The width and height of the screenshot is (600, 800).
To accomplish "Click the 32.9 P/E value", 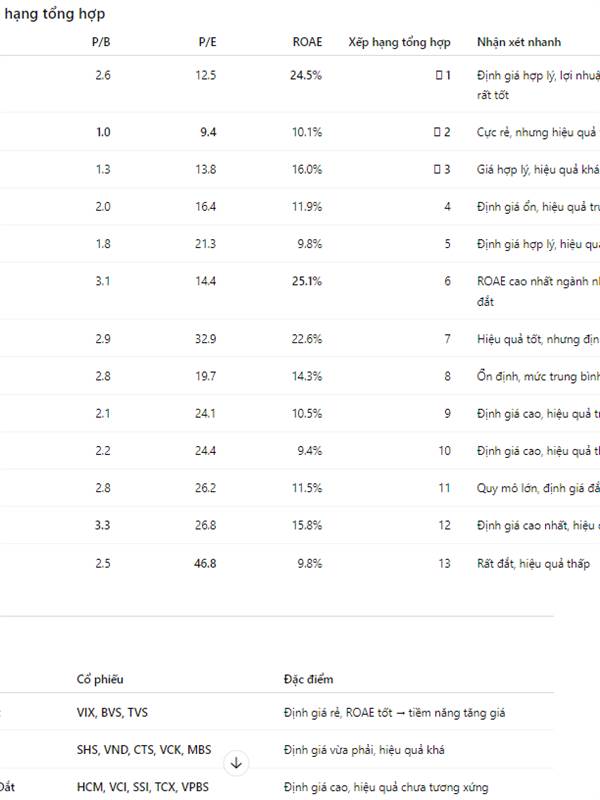I will (x=206, y=339).
